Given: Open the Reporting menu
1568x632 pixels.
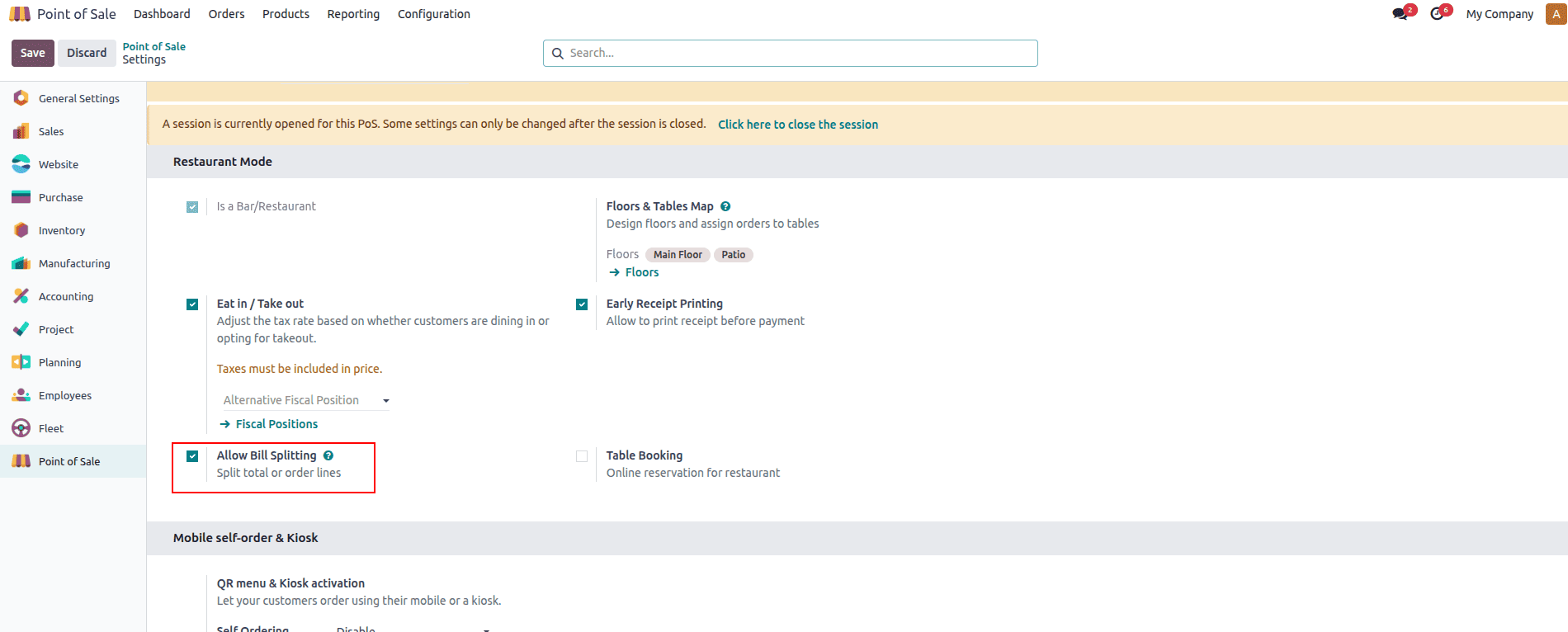Looking at the screenshot, I should click(353, 14).
